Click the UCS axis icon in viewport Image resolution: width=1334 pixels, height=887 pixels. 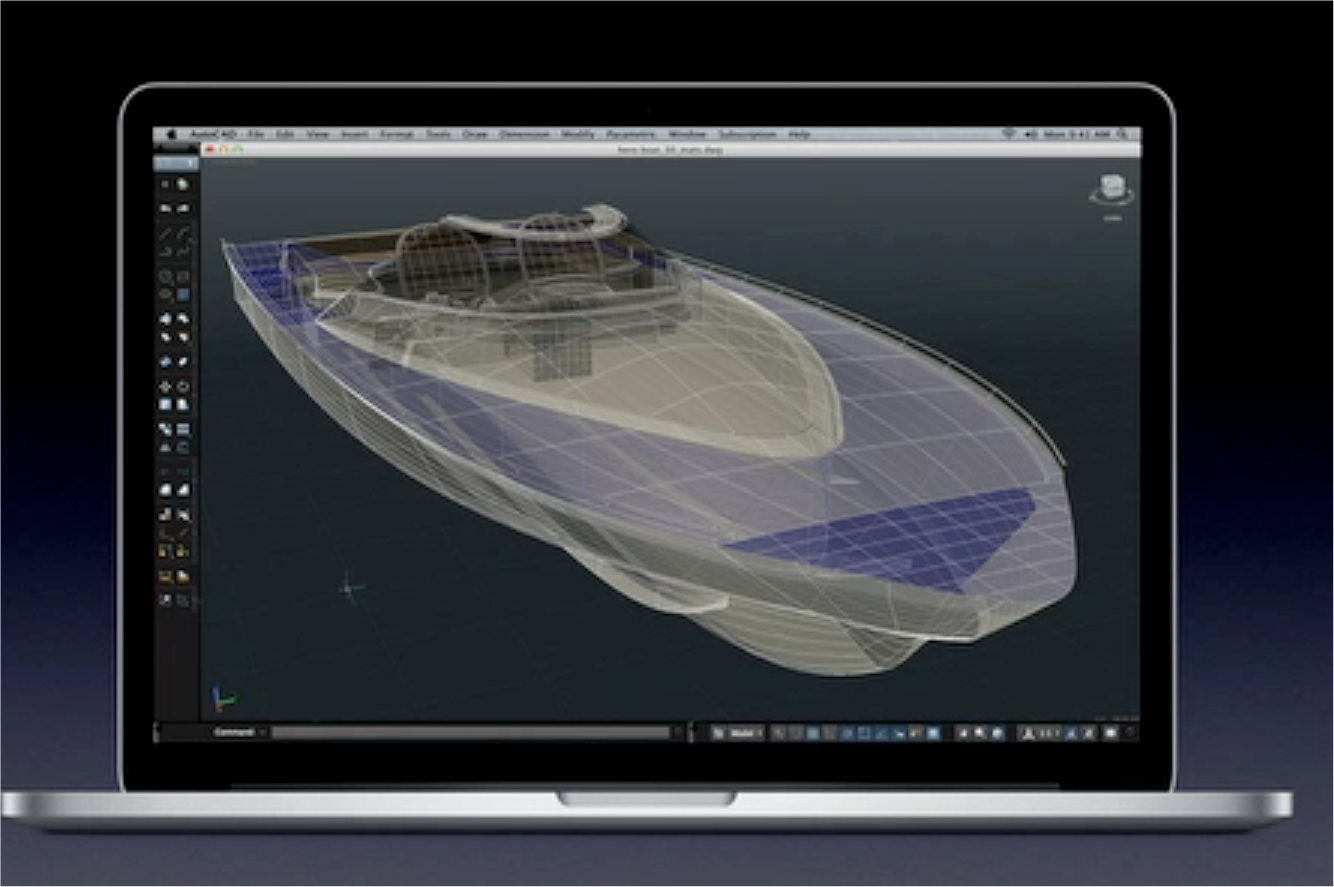(223, 698)
